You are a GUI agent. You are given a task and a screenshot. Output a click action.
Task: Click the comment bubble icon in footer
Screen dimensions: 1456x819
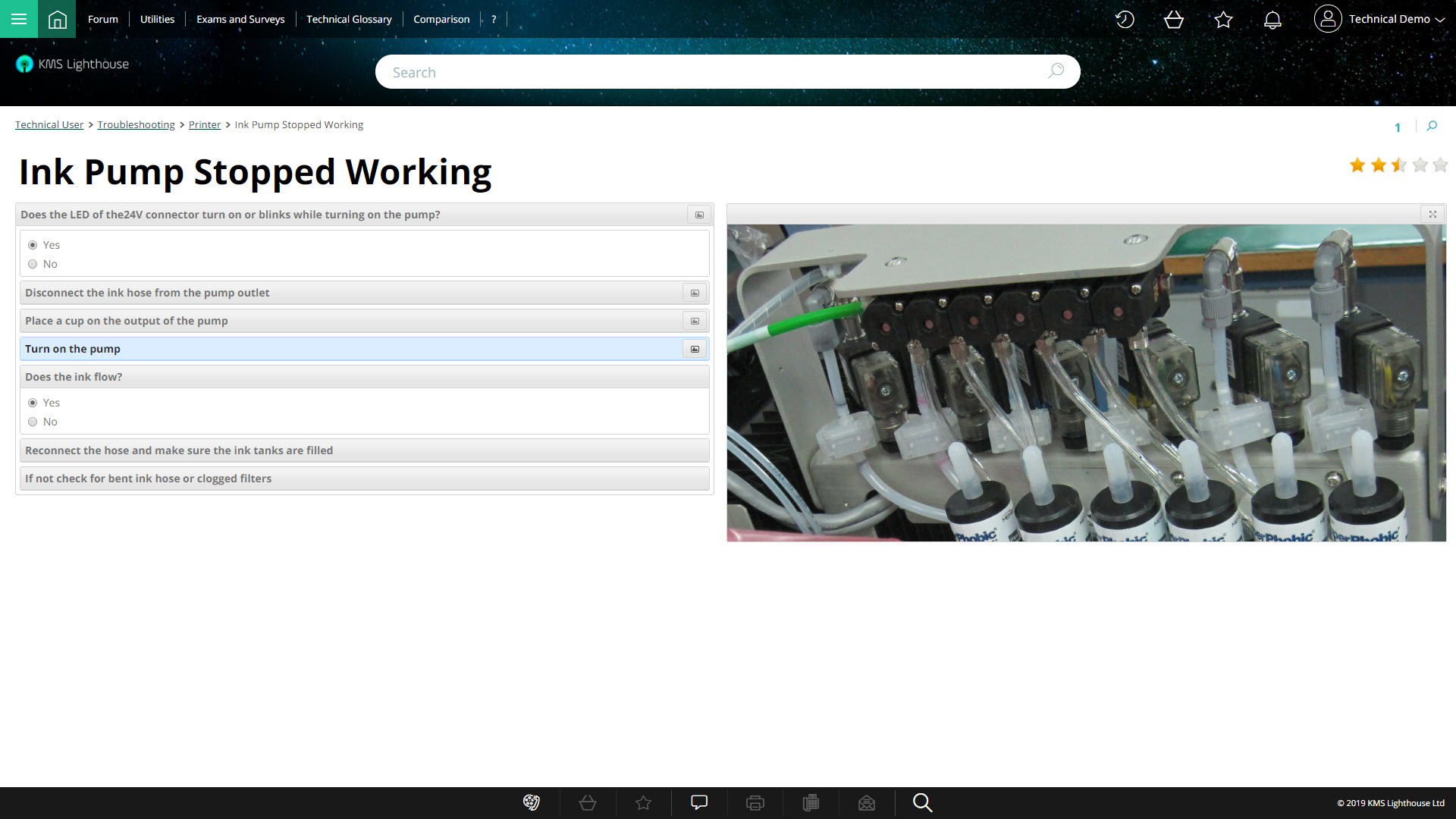pos(699,802)
